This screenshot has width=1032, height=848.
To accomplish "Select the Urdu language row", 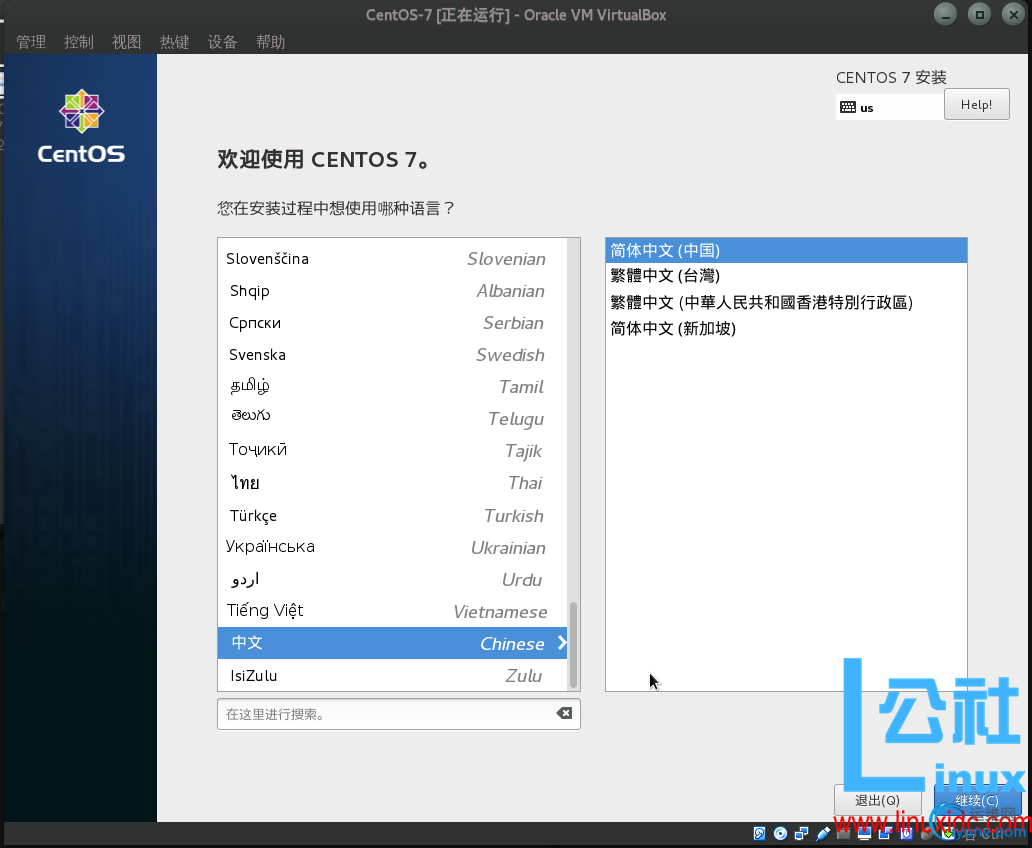I will click(392, 579).
